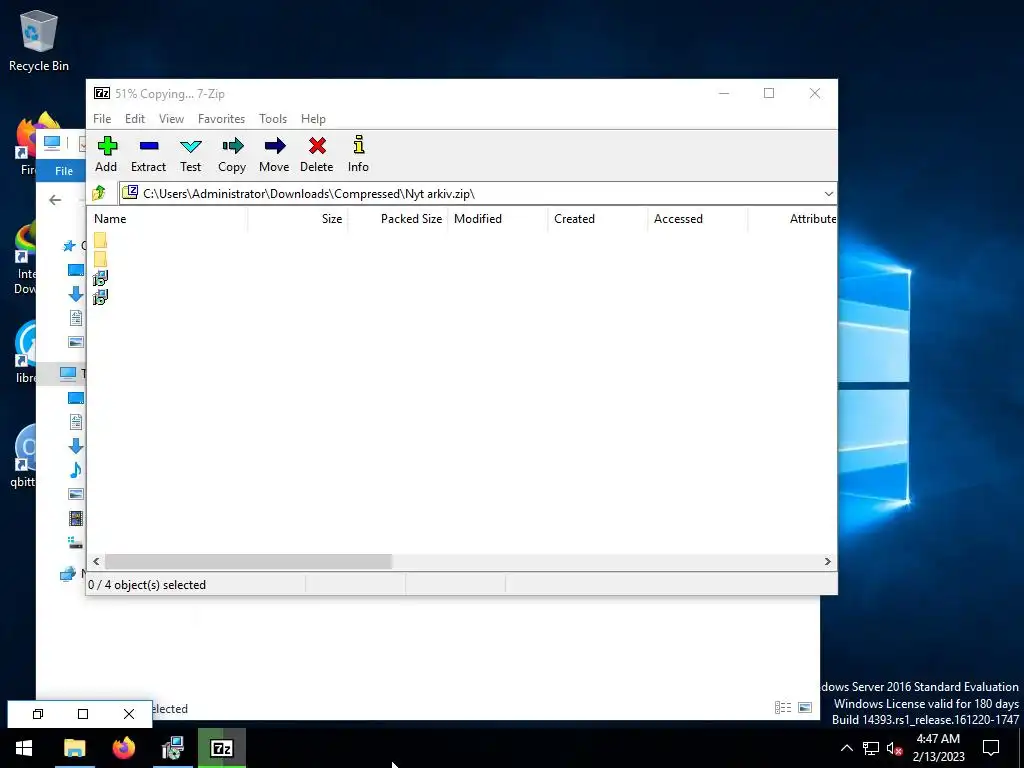The image size is (1024, 768).
Task: Click the Back arrow in File Explorer
Action: [55, 200]
